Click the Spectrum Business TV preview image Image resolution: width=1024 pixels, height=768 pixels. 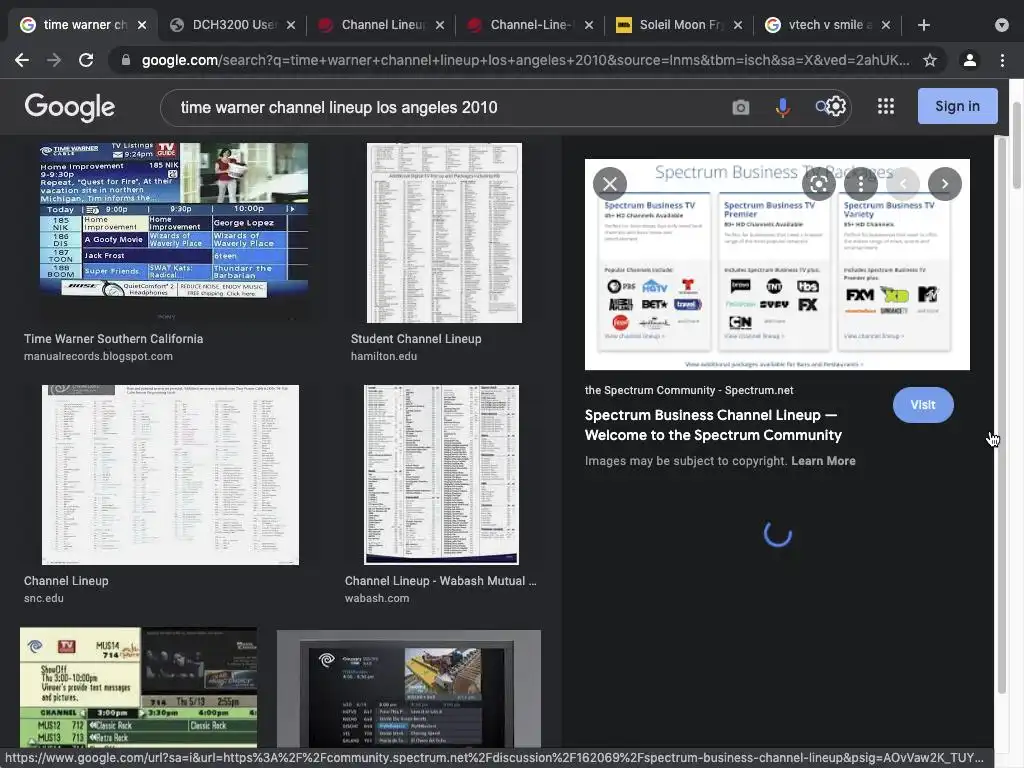(x=777, y=264)
